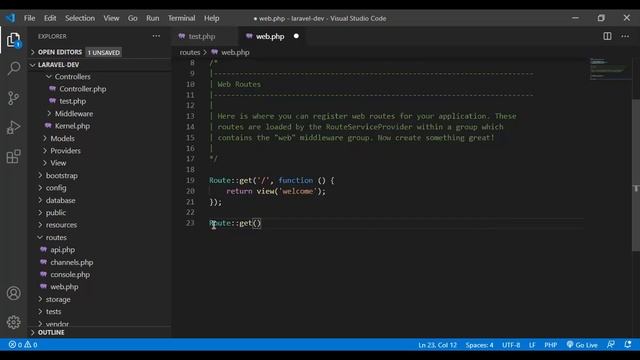This screenshot has width=640, height=360.
Task: Expand the bootstrap folder
Action: point(61,176)
